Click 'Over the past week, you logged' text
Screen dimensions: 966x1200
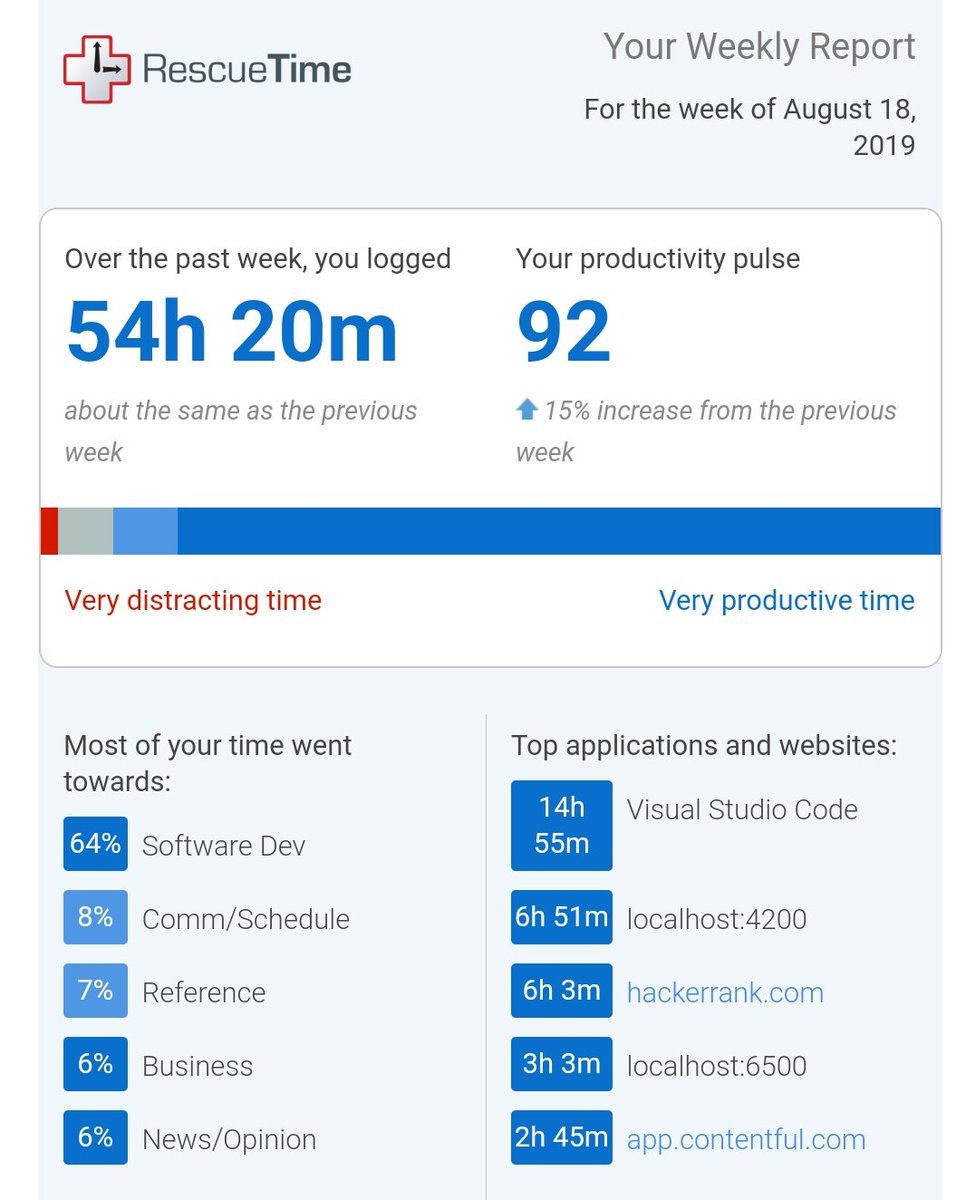click(x=258, y=259)
